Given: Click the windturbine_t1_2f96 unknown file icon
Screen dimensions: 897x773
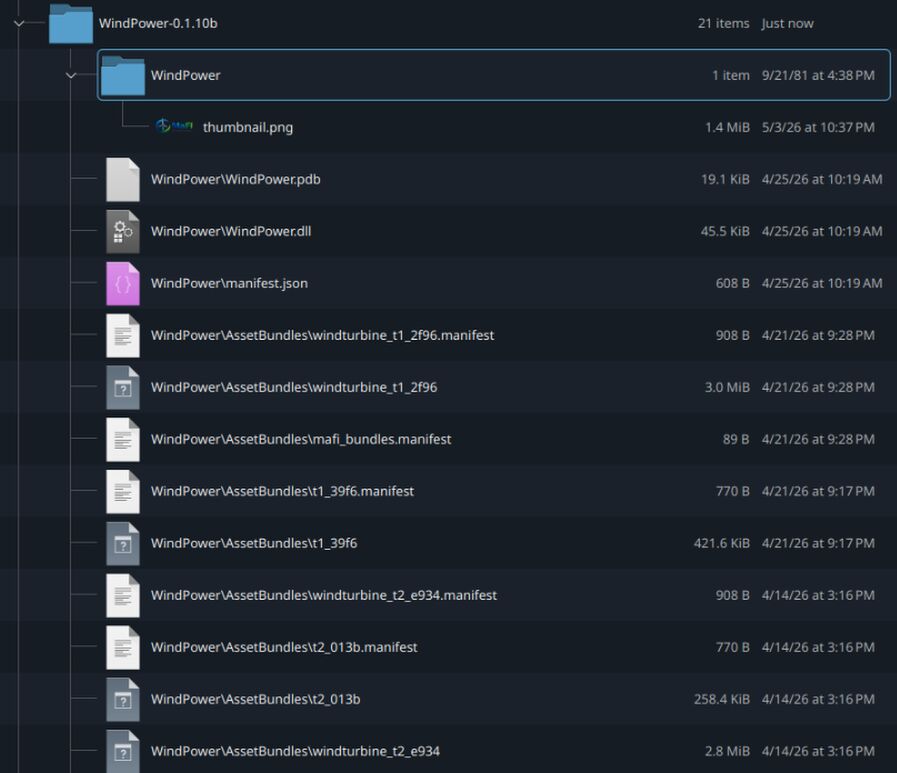Looking at the screenshot, I should tap(122, 387).
